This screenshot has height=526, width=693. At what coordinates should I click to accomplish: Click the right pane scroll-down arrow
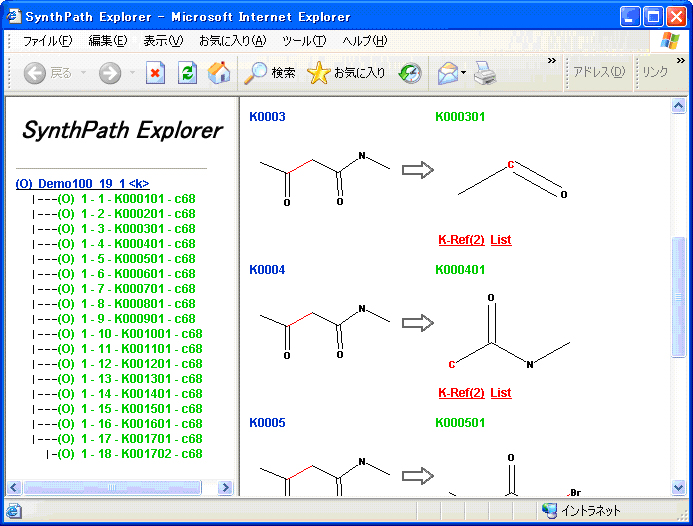[x=679, y=488]
